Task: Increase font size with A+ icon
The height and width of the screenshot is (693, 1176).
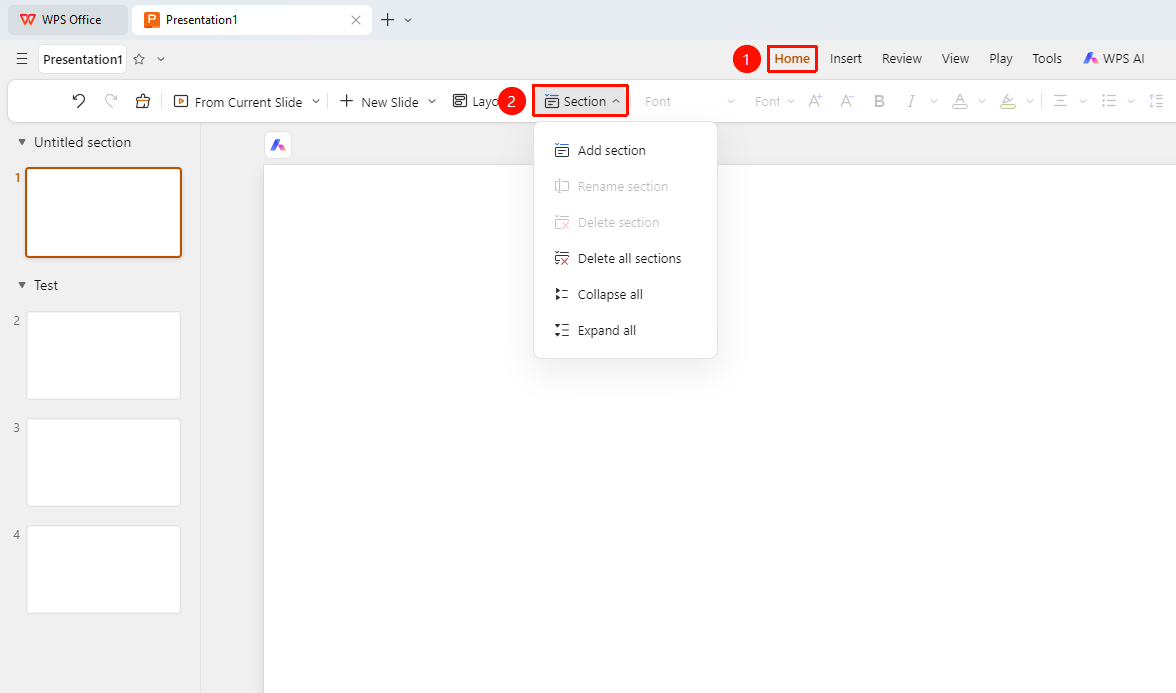Action: tap(815, 101)
